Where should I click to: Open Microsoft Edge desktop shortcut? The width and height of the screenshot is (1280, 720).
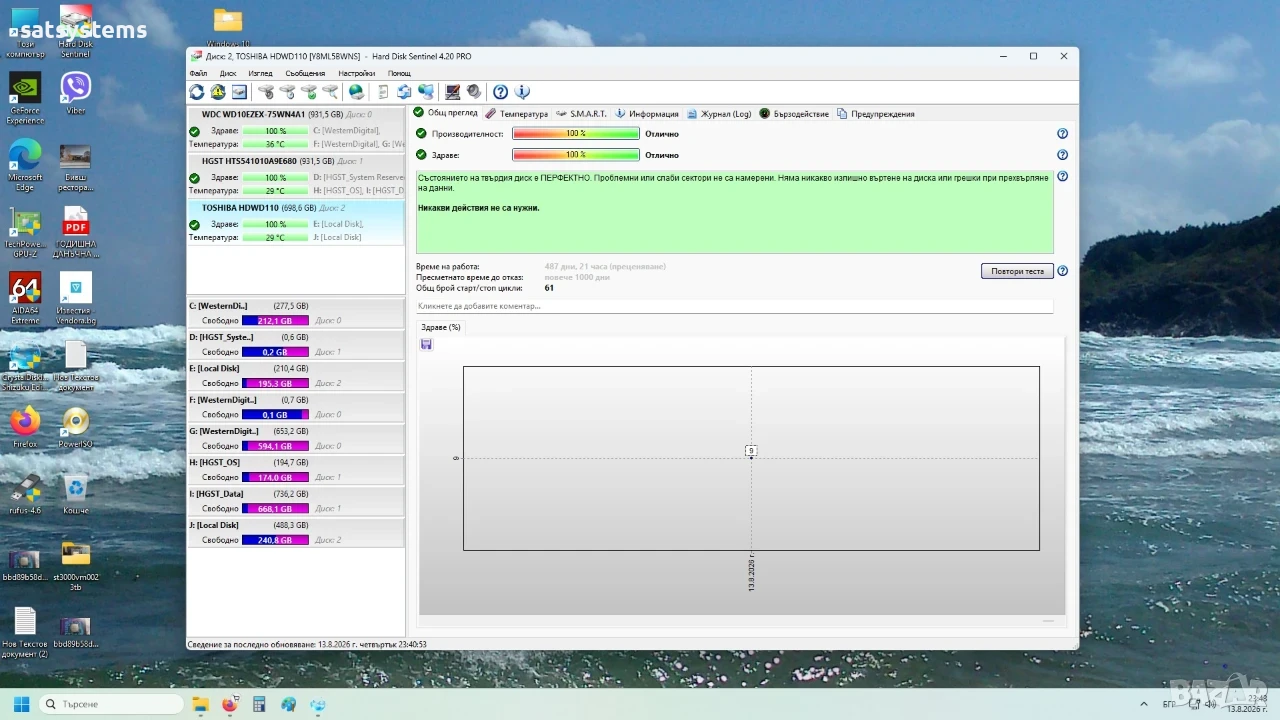[25, 165]
